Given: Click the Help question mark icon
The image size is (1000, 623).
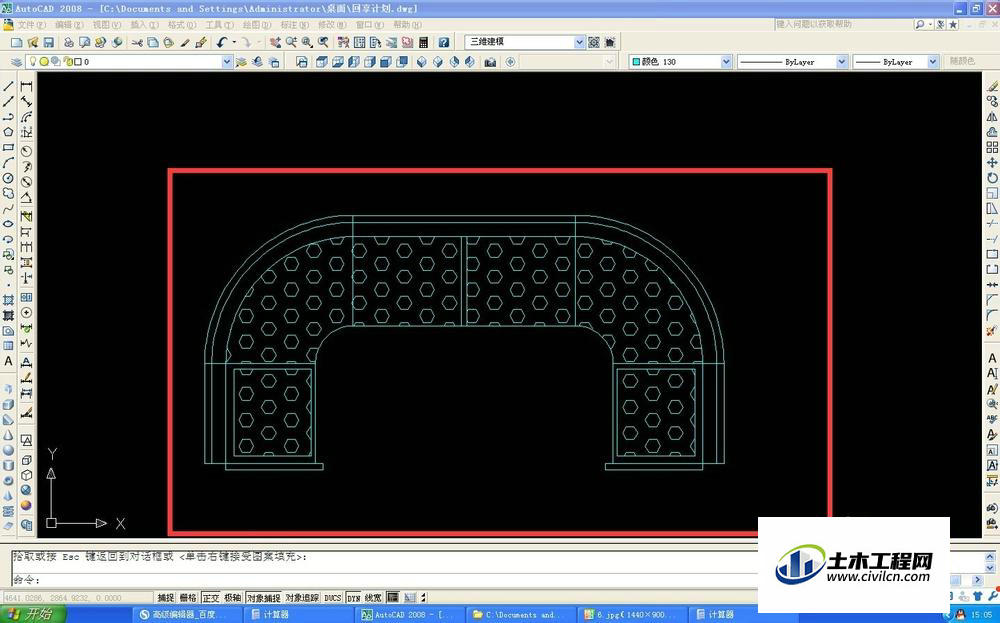Looking at the screenshot, I should pos(444,42).
